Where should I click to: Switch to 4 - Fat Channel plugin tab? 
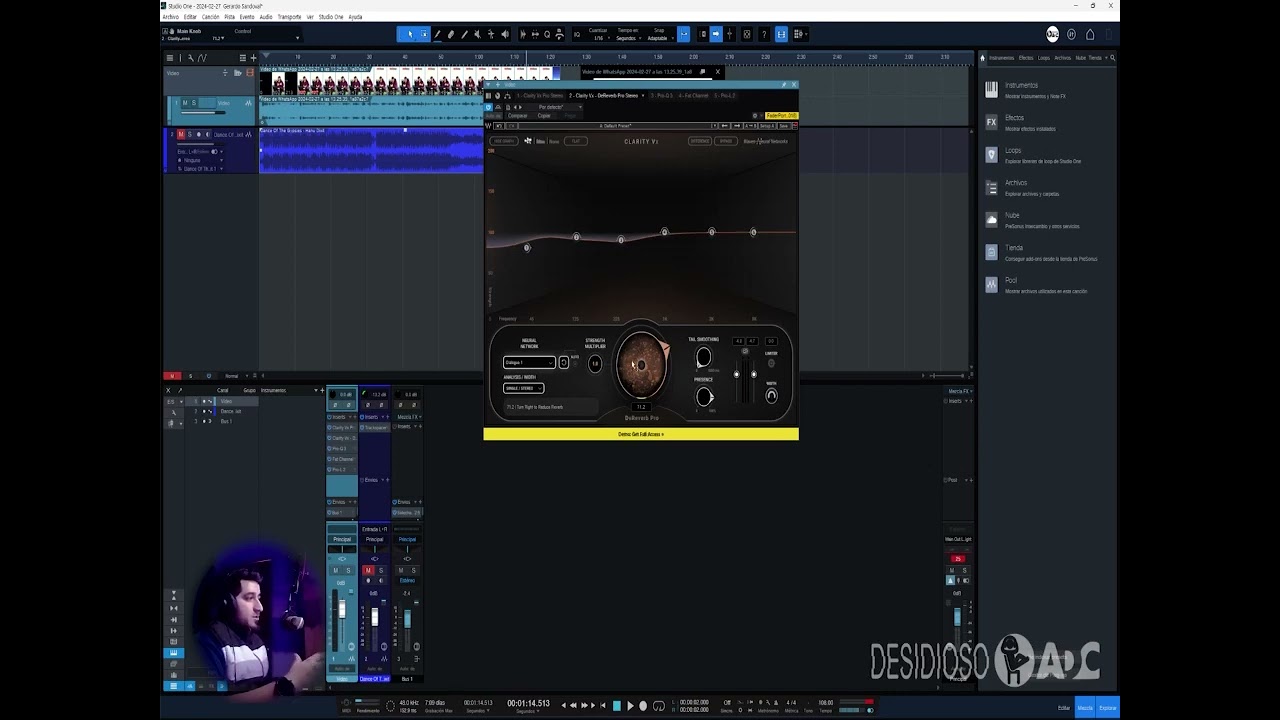(694, 96)
